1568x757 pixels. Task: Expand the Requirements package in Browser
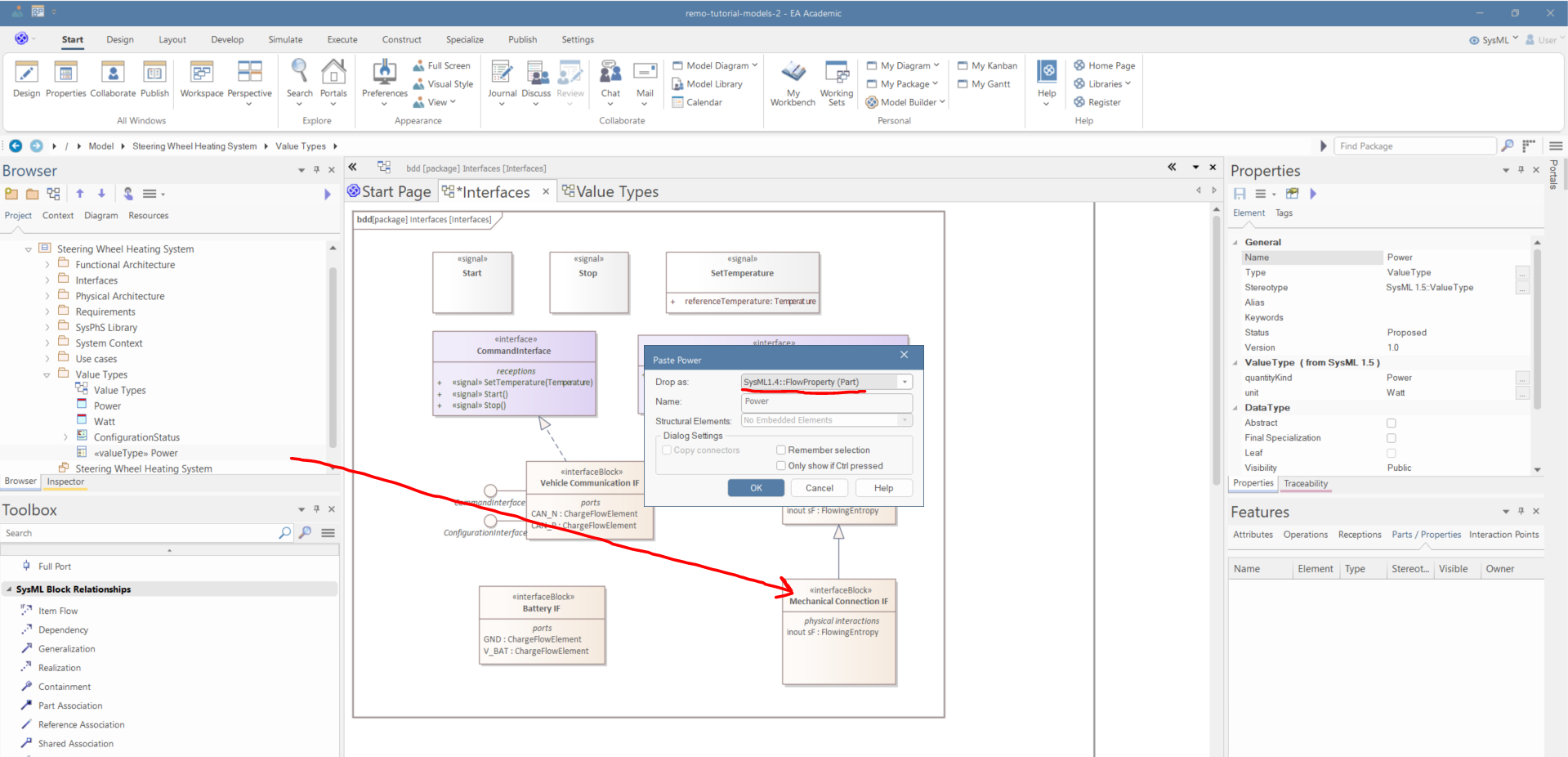click(x=47, y=312)
